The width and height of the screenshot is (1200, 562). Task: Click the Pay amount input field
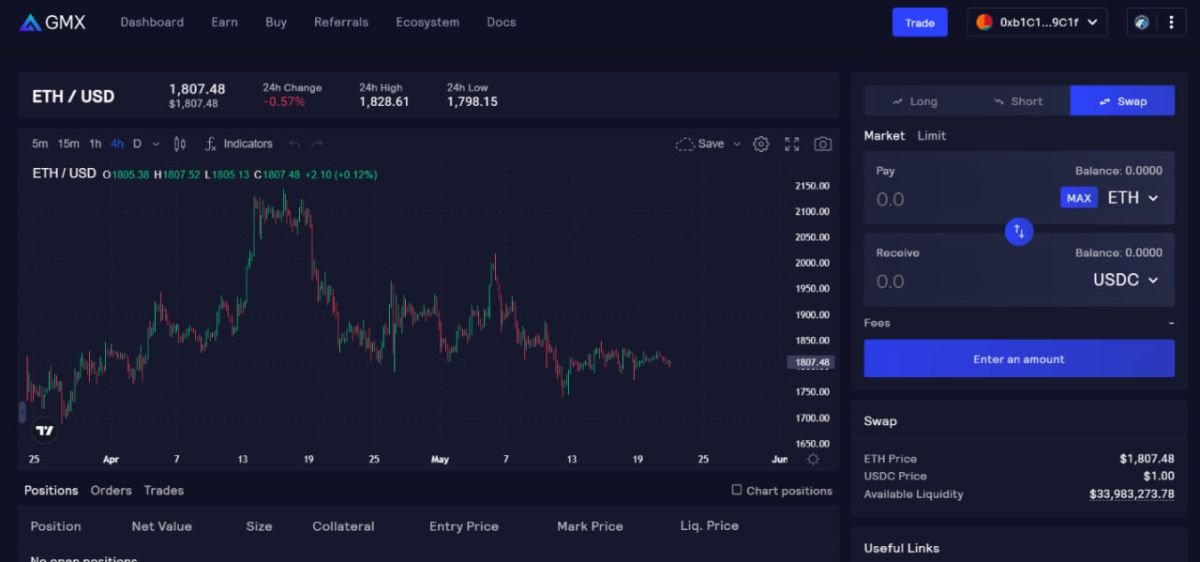960,199
